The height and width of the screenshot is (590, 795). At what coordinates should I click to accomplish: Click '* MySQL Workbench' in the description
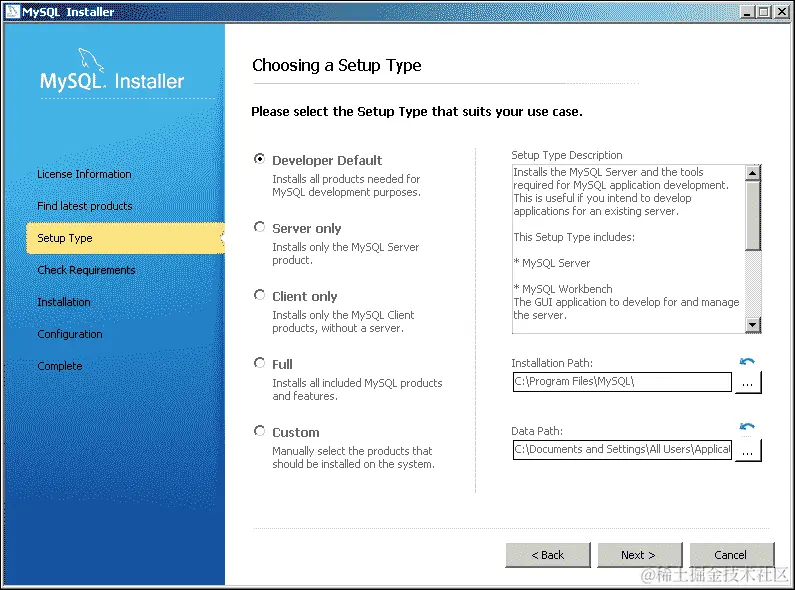coord(563,289)
